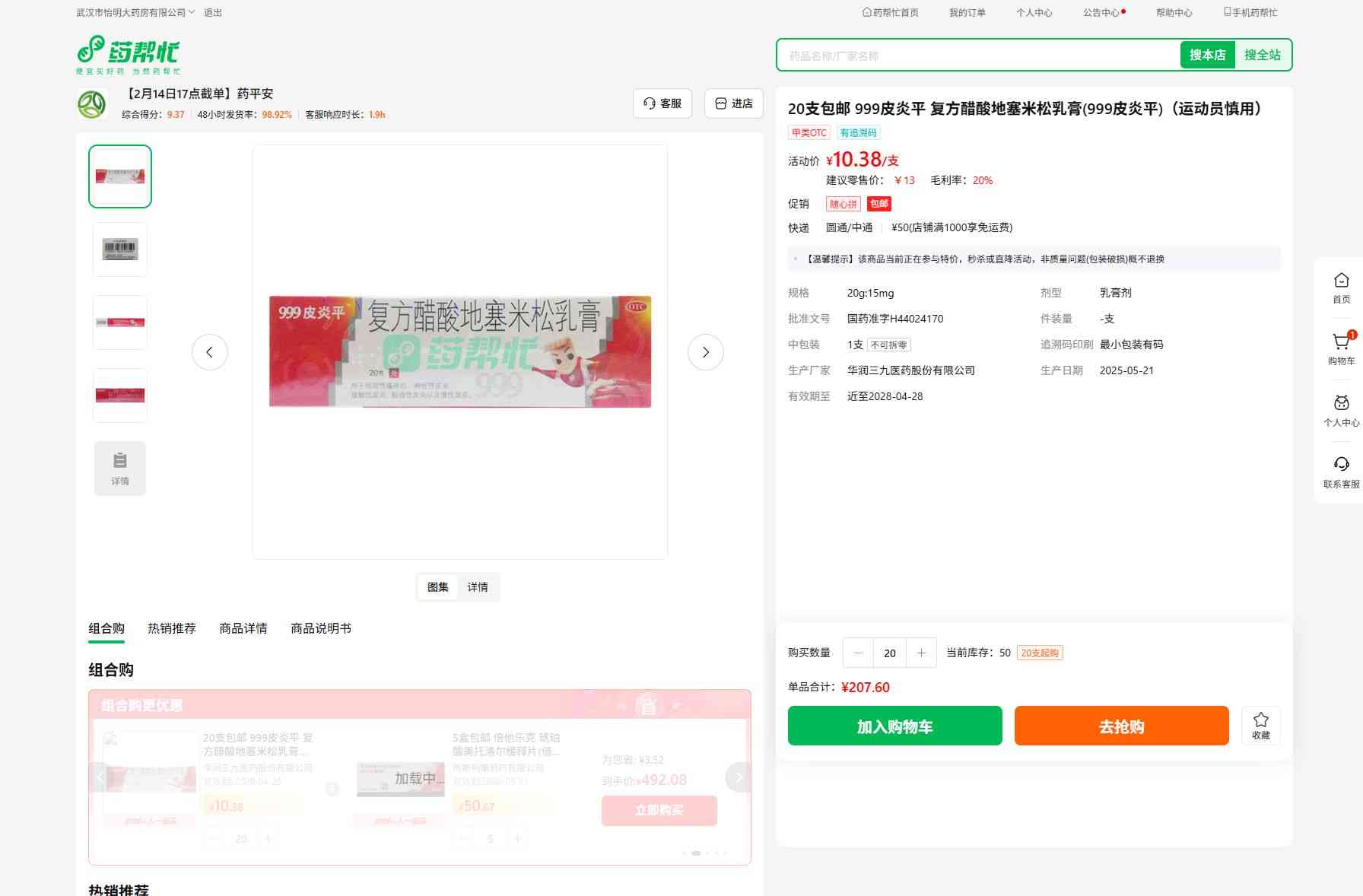1363x896 pixels.
Task: Enter the store via 进店 button
Action: click(733, 103)
